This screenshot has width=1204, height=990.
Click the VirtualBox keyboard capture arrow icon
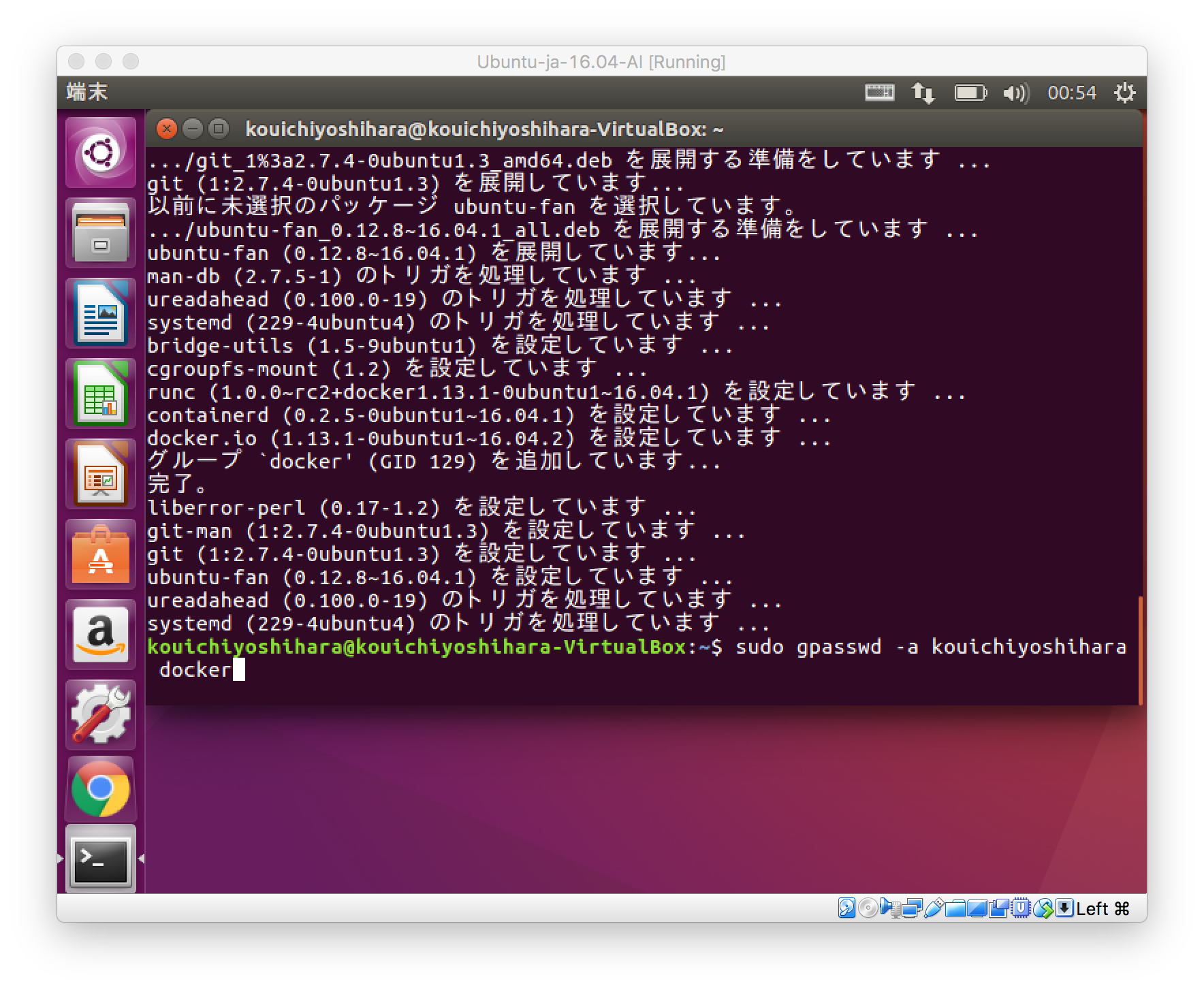pyautogui.click(x=1064, y=908)
